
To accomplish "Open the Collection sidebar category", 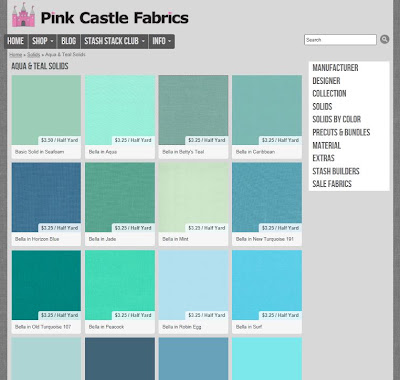I will [329, 94].
